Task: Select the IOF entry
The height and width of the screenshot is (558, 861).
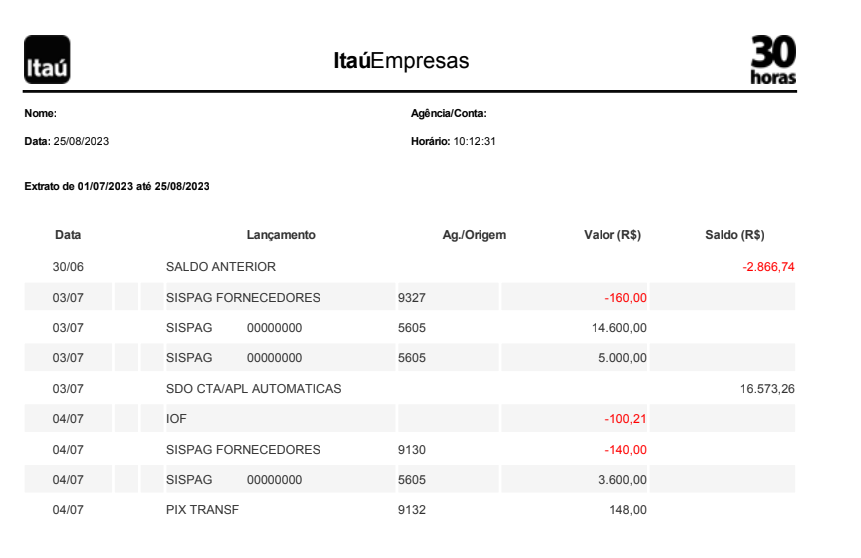Action: point(410,419)
